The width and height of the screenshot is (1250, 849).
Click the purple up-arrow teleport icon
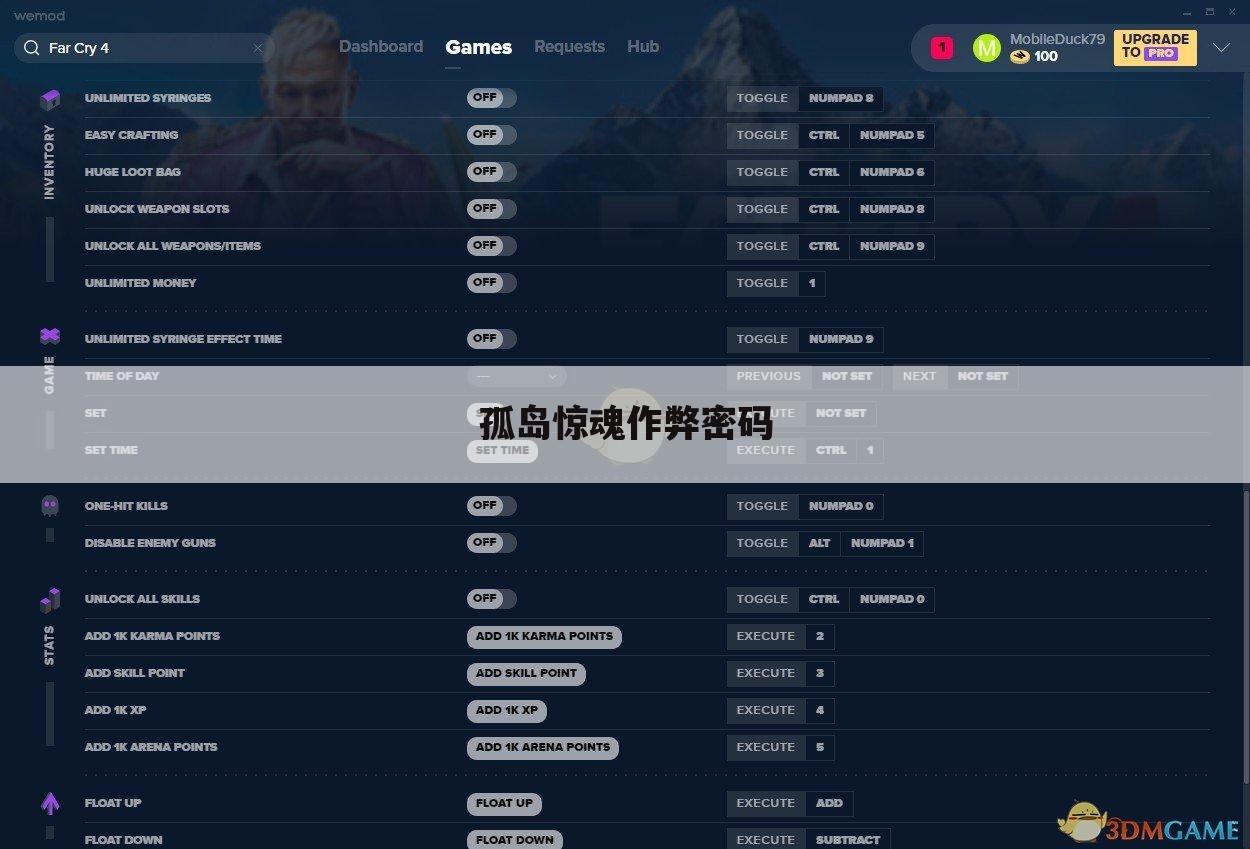click(x=50, y=803)
